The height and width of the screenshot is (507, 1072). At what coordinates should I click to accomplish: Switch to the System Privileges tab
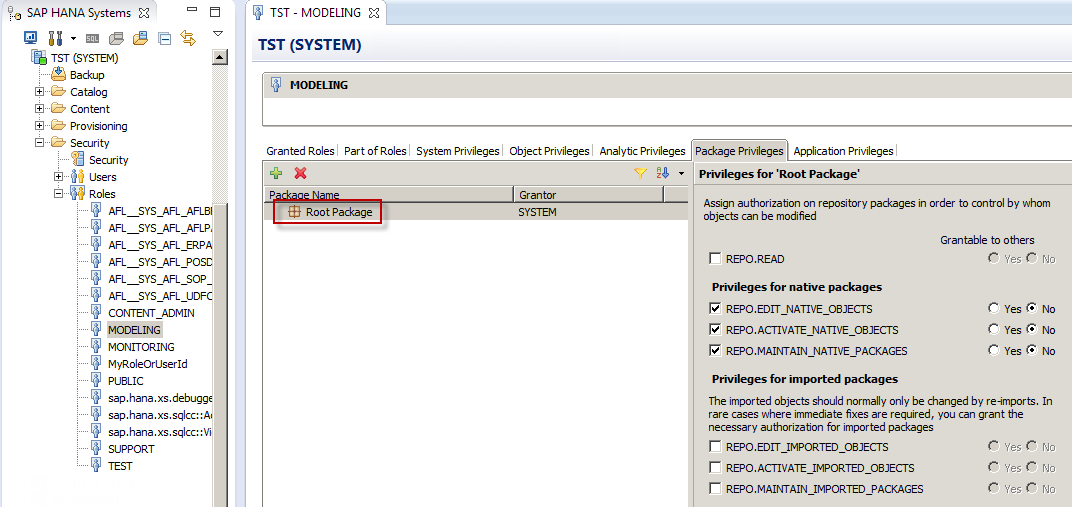click(x=457, y=150)
